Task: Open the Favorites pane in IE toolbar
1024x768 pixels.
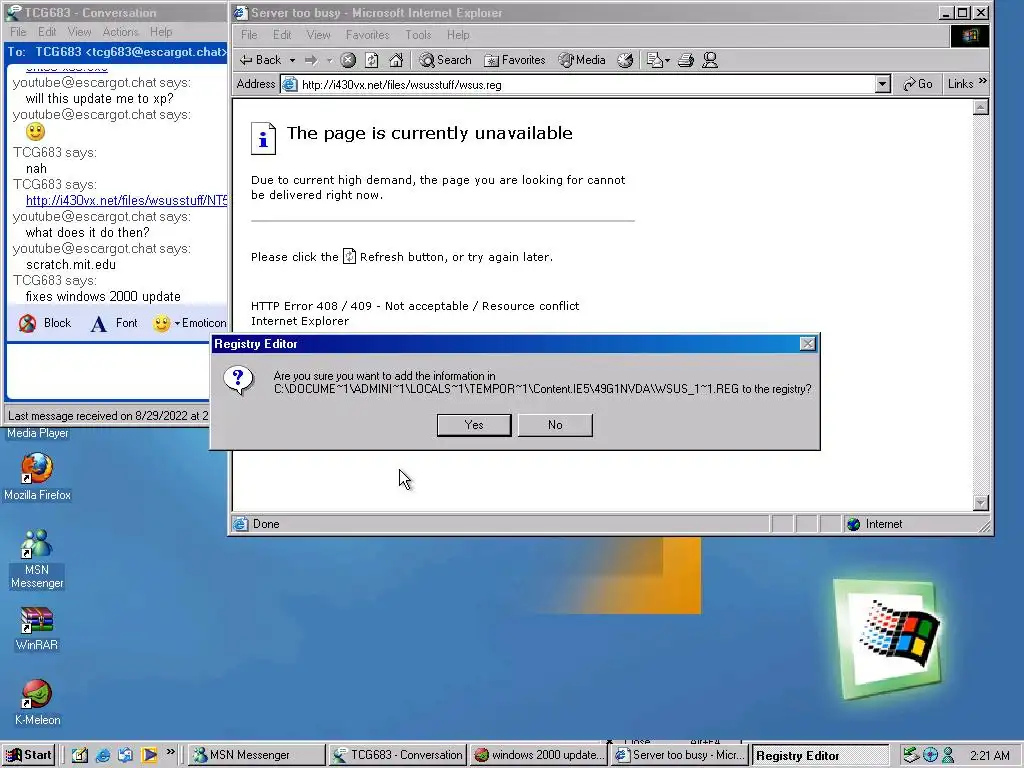Action: coord(515,60)
